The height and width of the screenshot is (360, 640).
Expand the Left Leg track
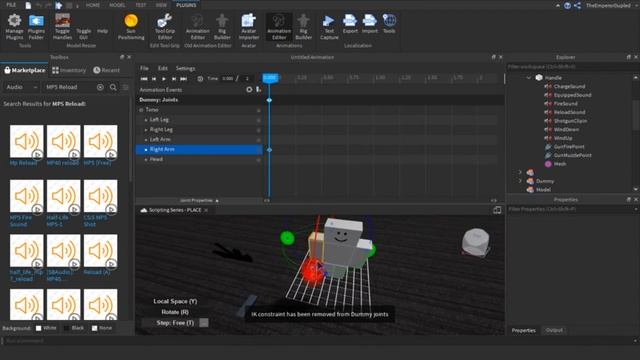click(146, 120)
